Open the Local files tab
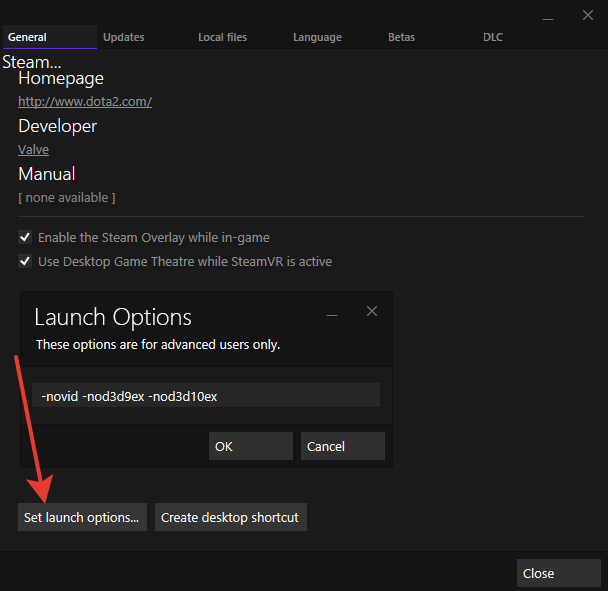This screenshot has width=608, height=591. pyautogui.click(x=222, y=37)
